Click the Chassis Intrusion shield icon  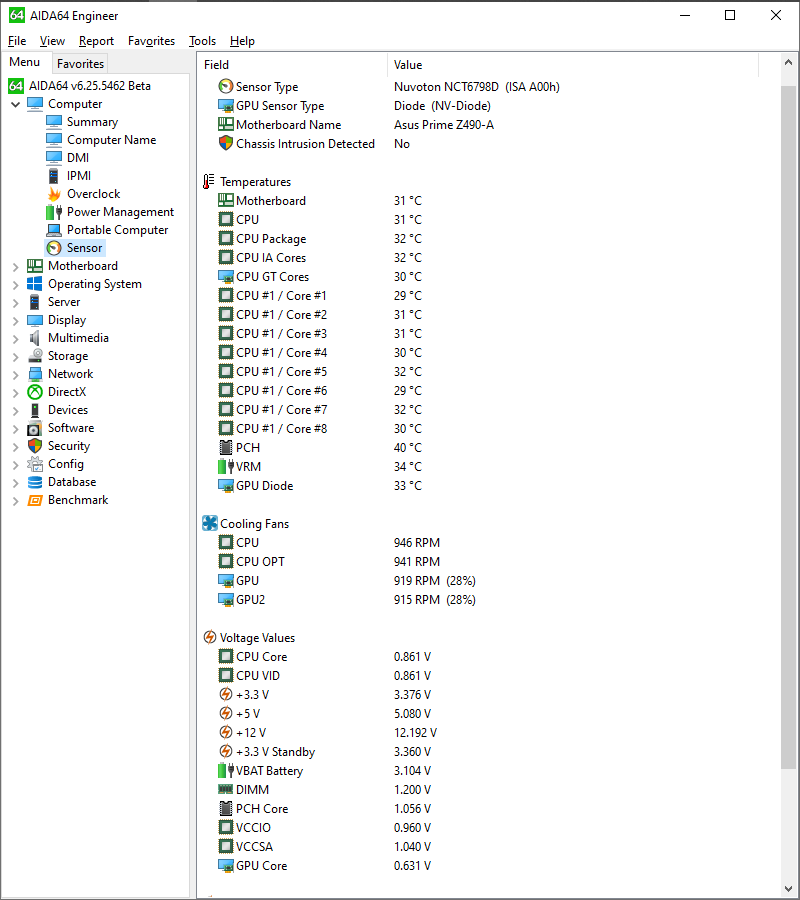(x=226, y=143)
